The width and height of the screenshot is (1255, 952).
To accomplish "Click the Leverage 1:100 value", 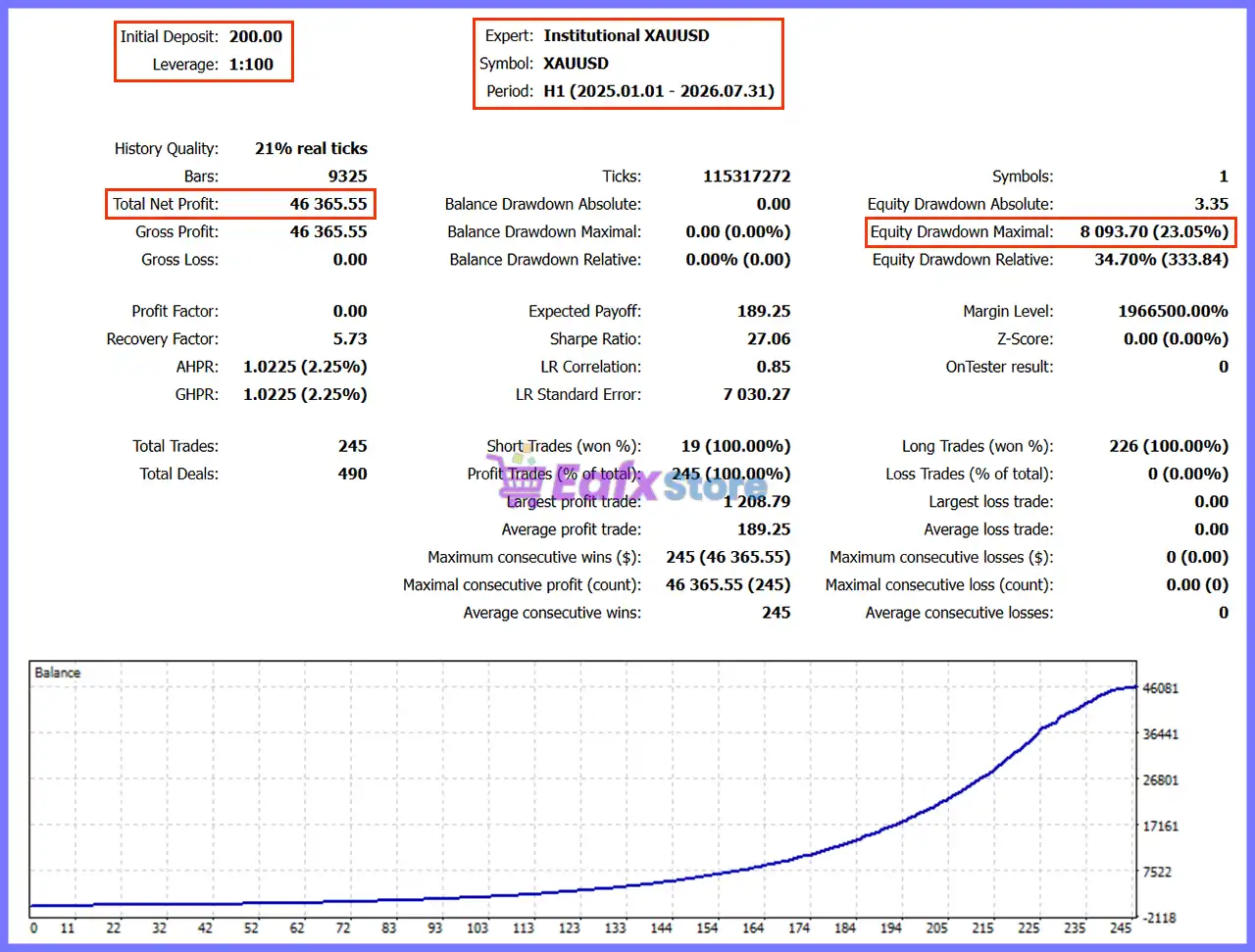I will pyautogui.click(x=251, y=65).
